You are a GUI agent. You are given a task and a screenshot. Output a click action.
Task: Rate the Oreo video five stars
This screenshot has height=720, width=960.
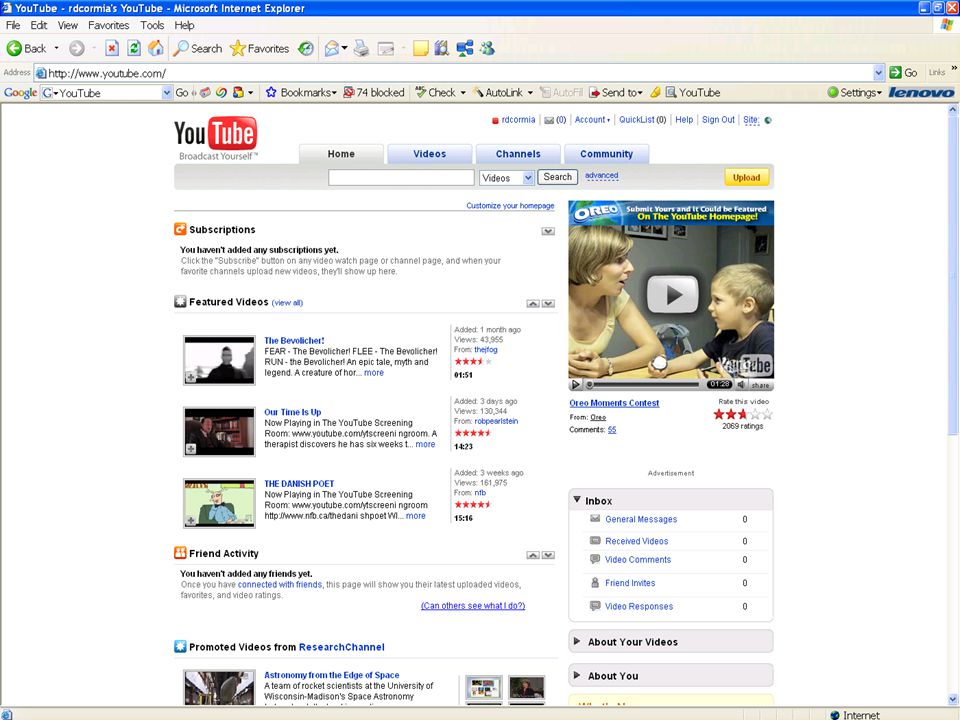768,414
